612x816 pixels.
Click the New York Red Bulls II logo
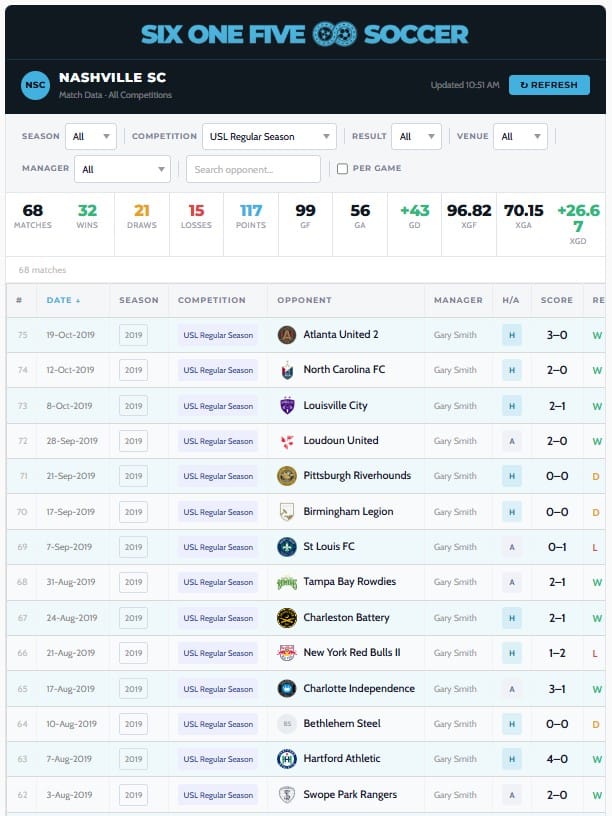pyautogui.click(x=287, y=653)
